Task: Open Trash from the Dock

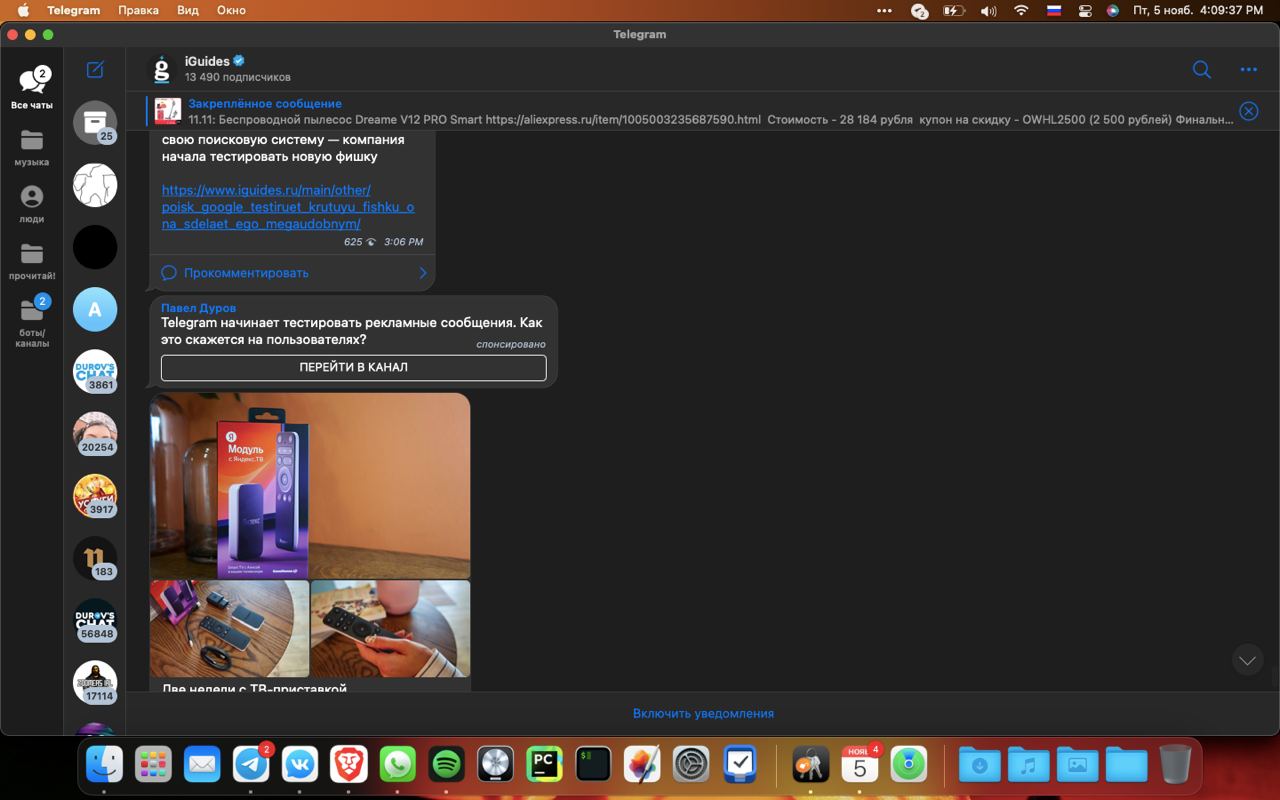Action: click(x=1175, y=765)
